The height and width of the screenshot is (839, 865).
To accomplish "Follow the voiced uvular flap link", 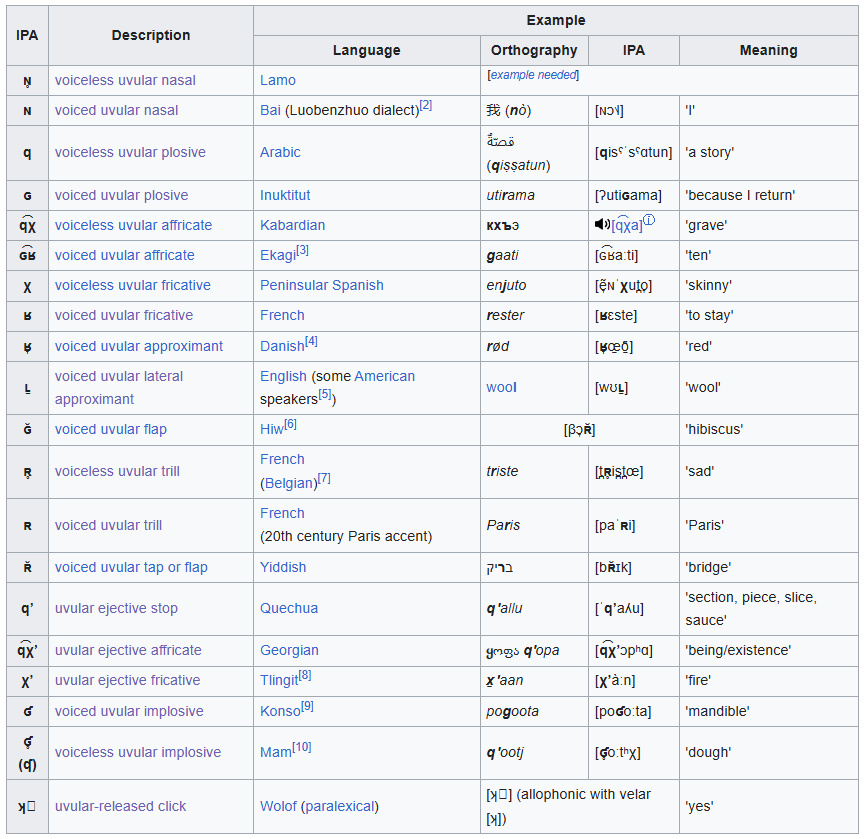I will pos(111,429).
